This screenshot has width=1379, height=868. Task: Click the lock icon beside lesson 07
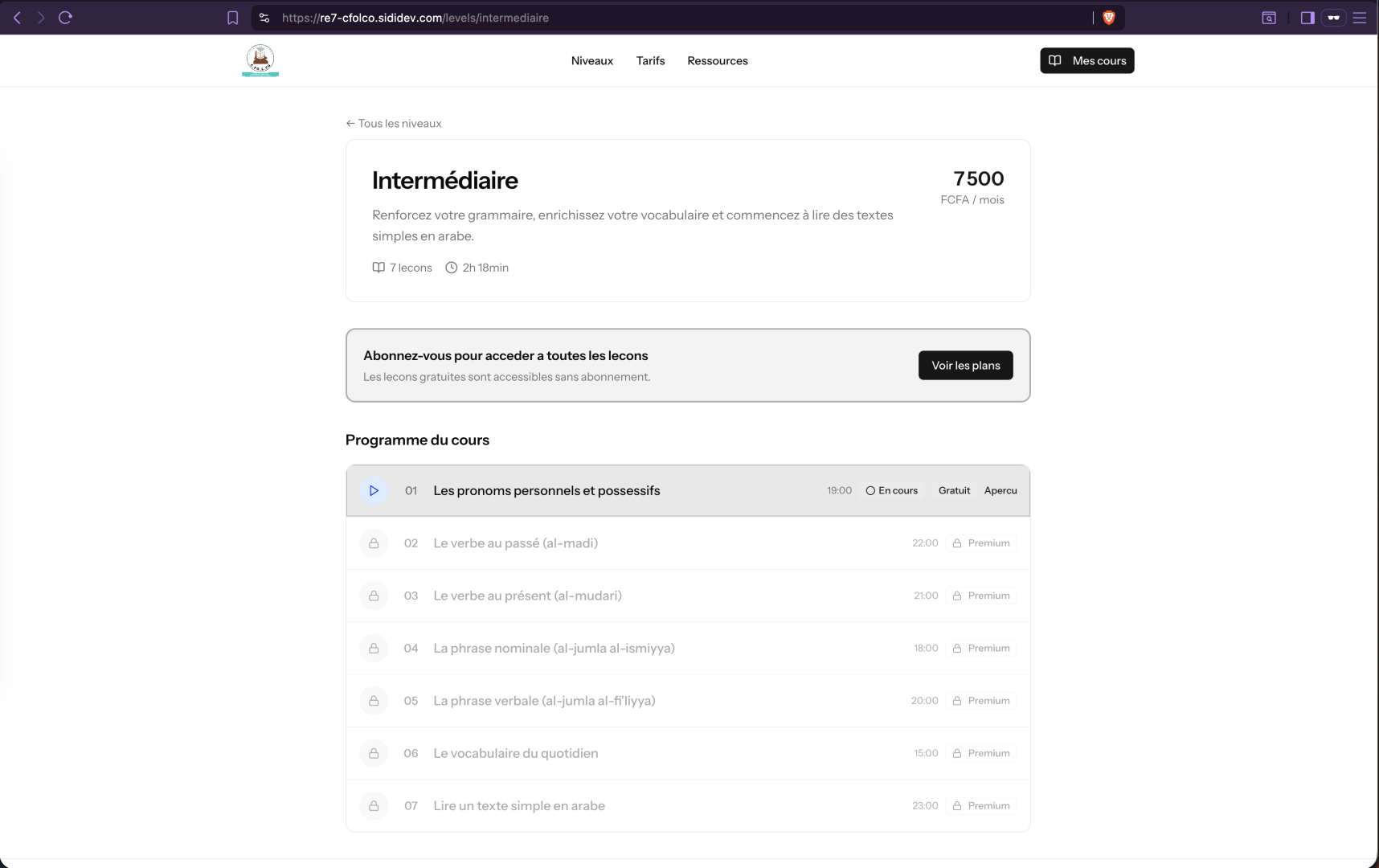pos(374,805)
